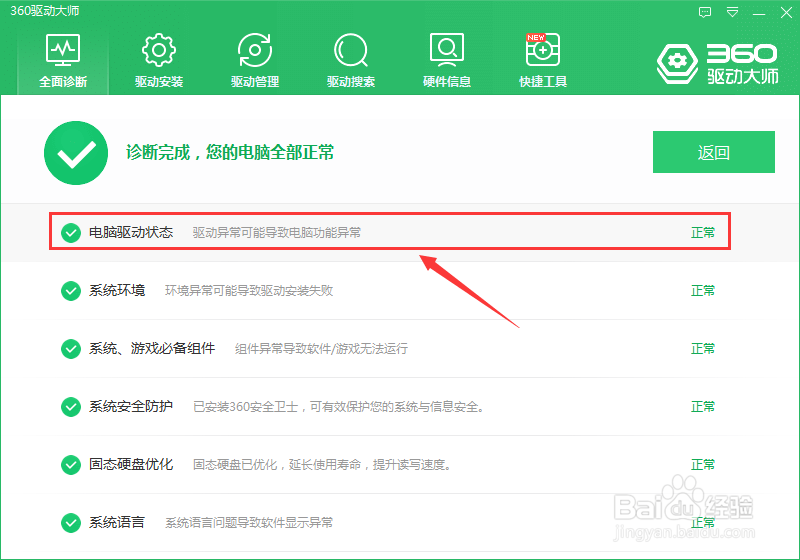This screenshot has height=560, width=800.
Task: Click the 诊断完成，您的电脑全部正常 heading
Action: coord(230,152)
